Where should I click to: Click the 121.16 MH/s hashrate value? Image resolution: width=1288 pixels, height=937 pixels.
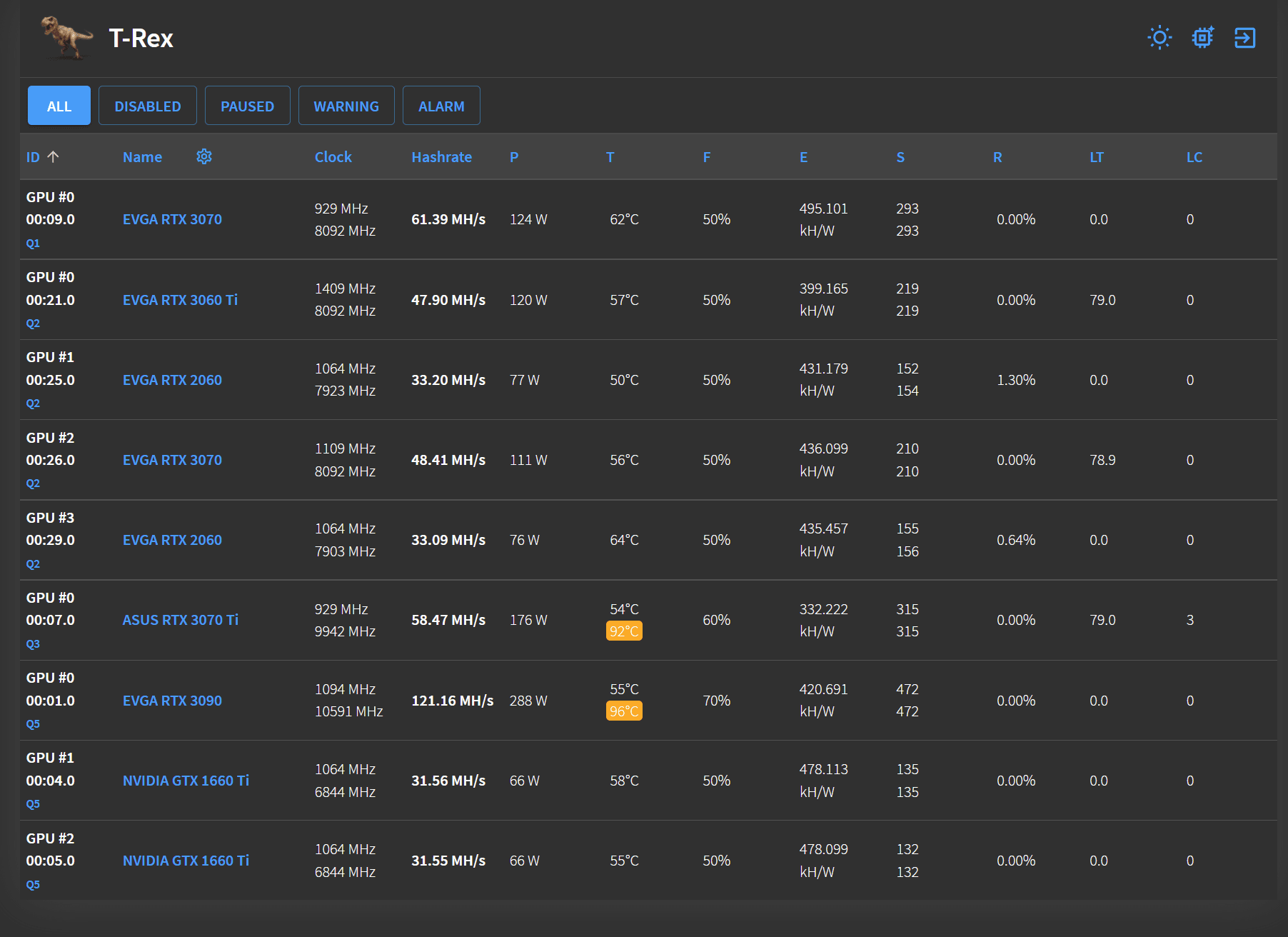click(453, 701)
